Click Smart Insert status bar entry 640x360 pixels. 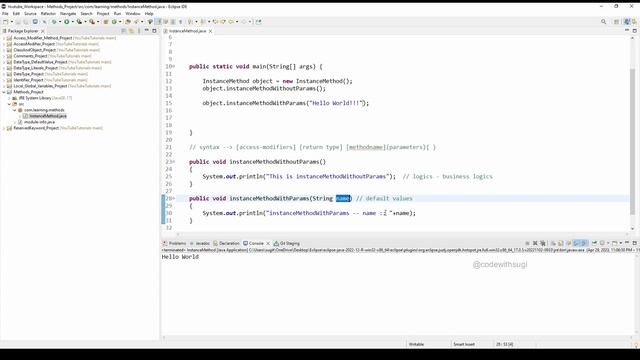[x=464, y=344]
